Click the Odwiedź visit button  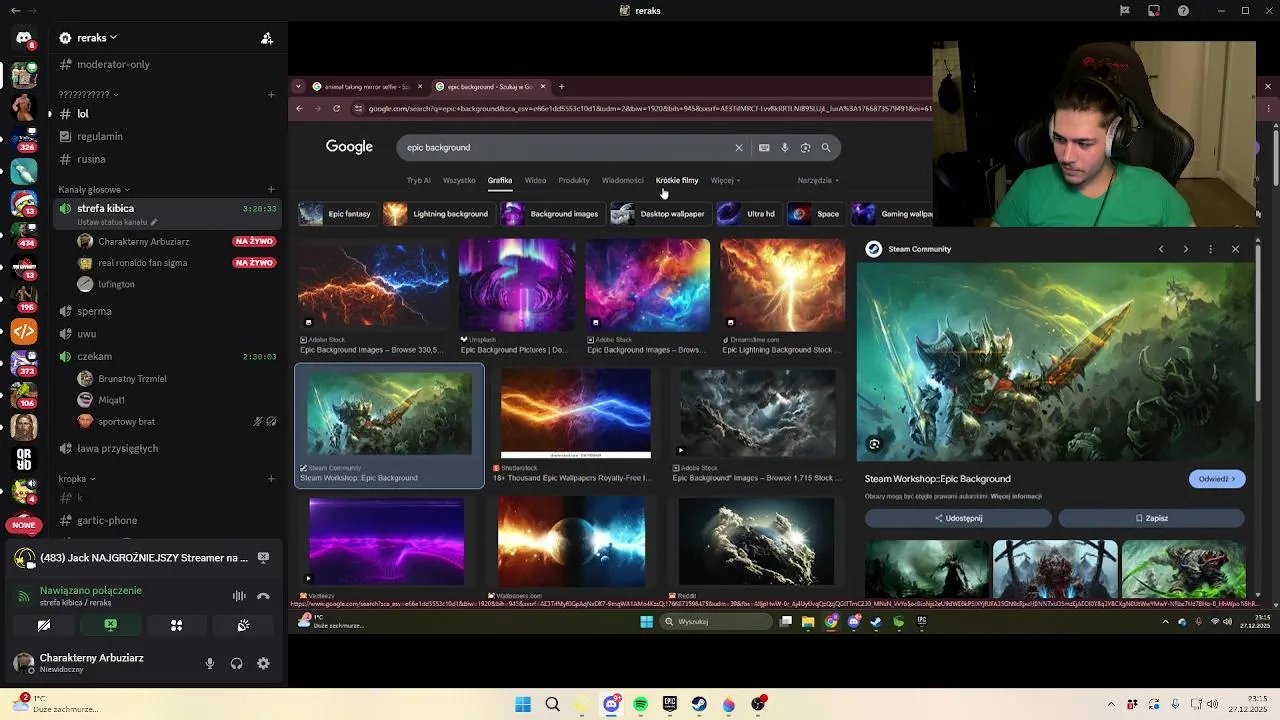coord(1217,479)
